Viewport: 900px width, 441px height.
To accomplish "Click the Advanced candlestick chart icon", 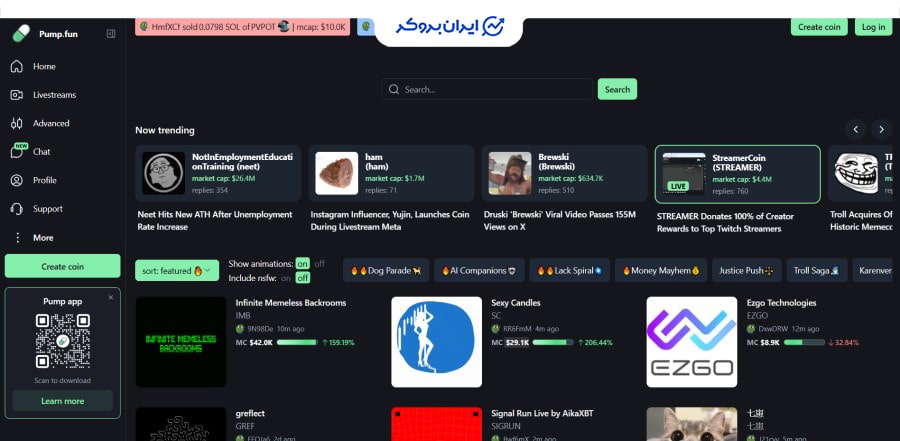I will (16, 124).
